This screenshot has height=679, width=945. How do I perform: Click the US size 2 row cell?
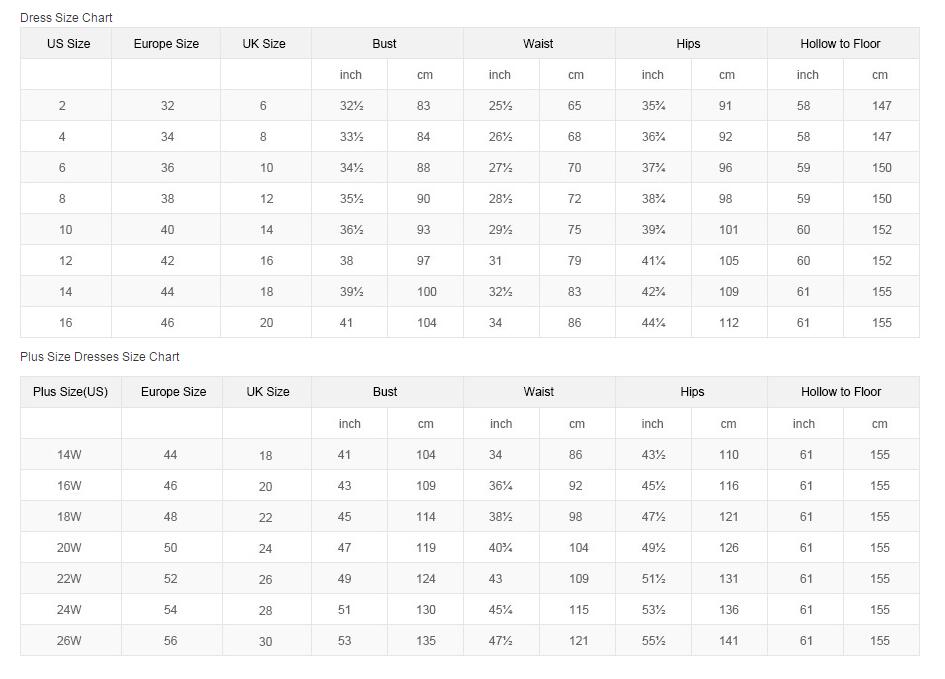(x=63, y=106)
